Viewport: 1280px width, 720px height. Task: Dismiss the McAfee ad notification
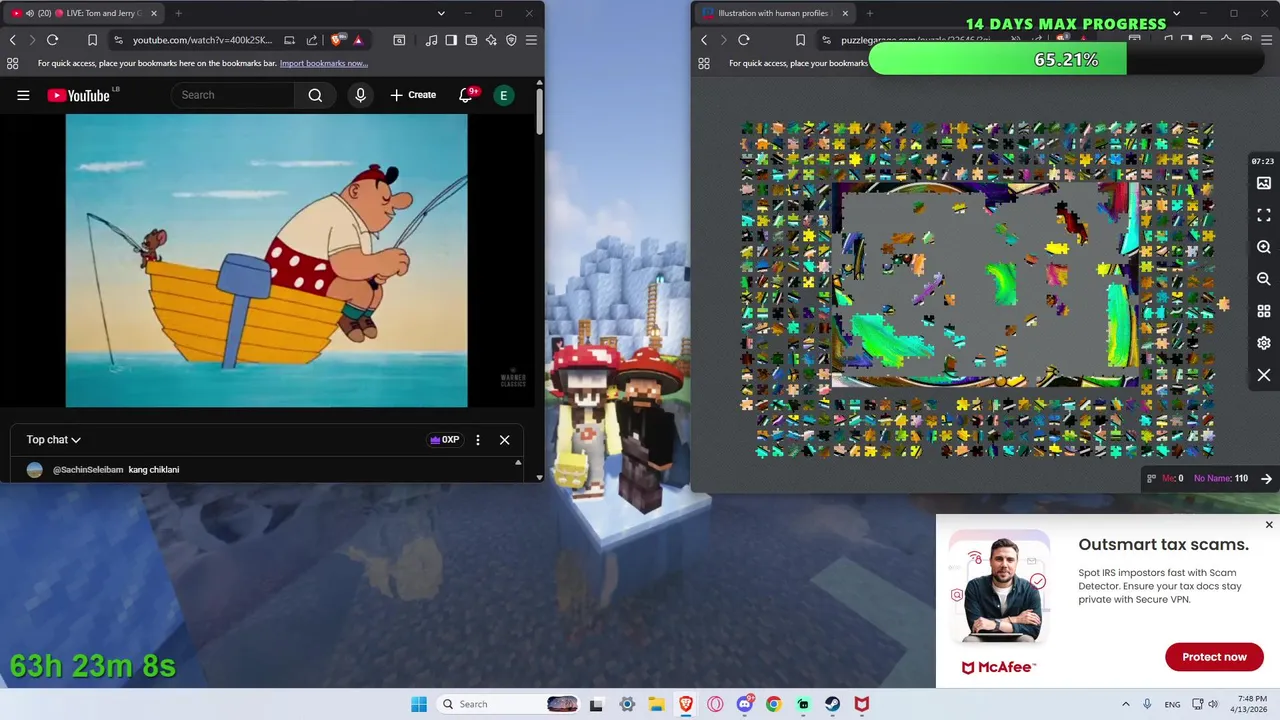(1269, 525)
